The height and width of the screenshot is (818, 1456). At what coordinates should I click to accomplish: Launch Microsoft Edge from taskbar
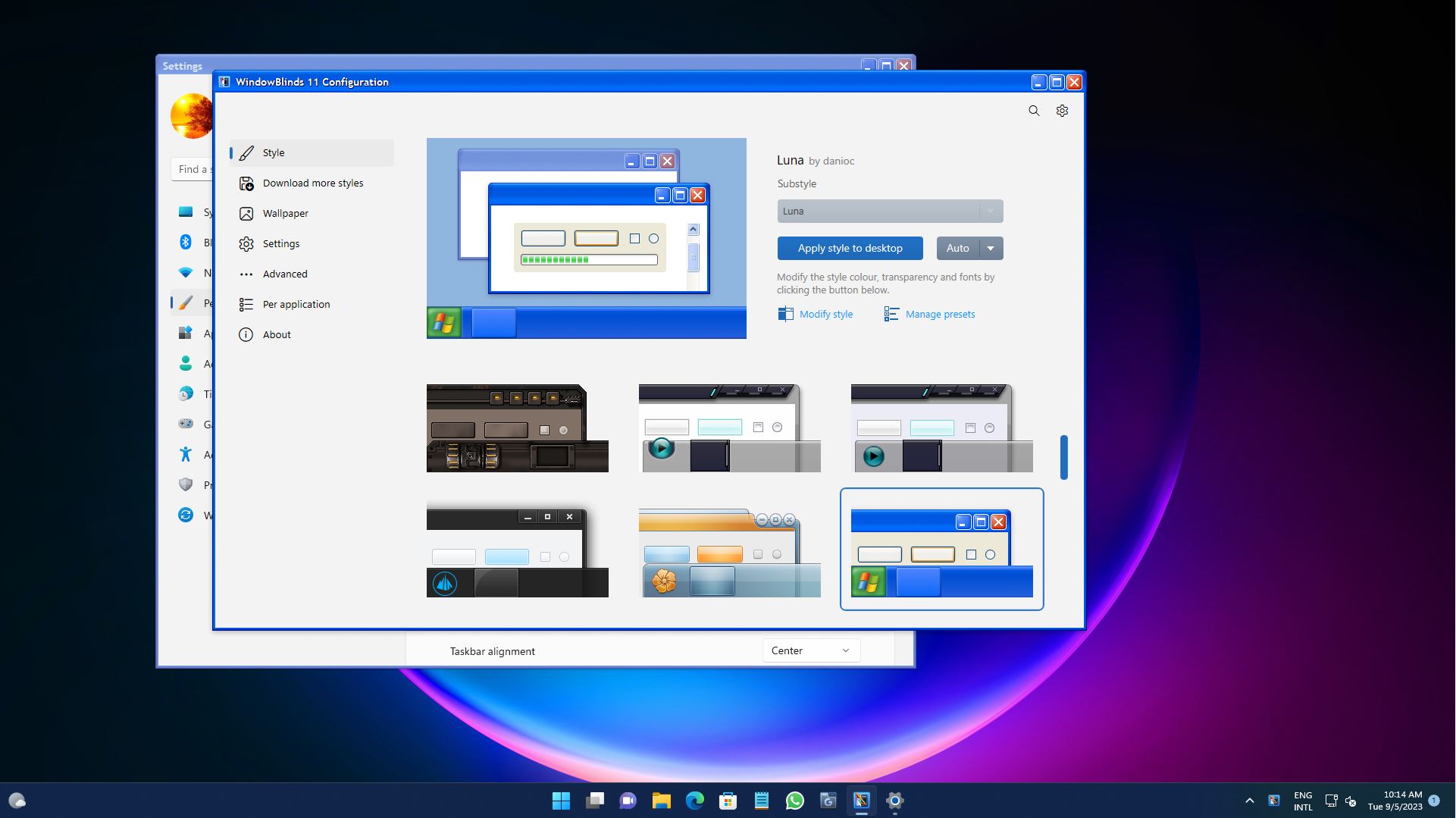tap(695, 801)
